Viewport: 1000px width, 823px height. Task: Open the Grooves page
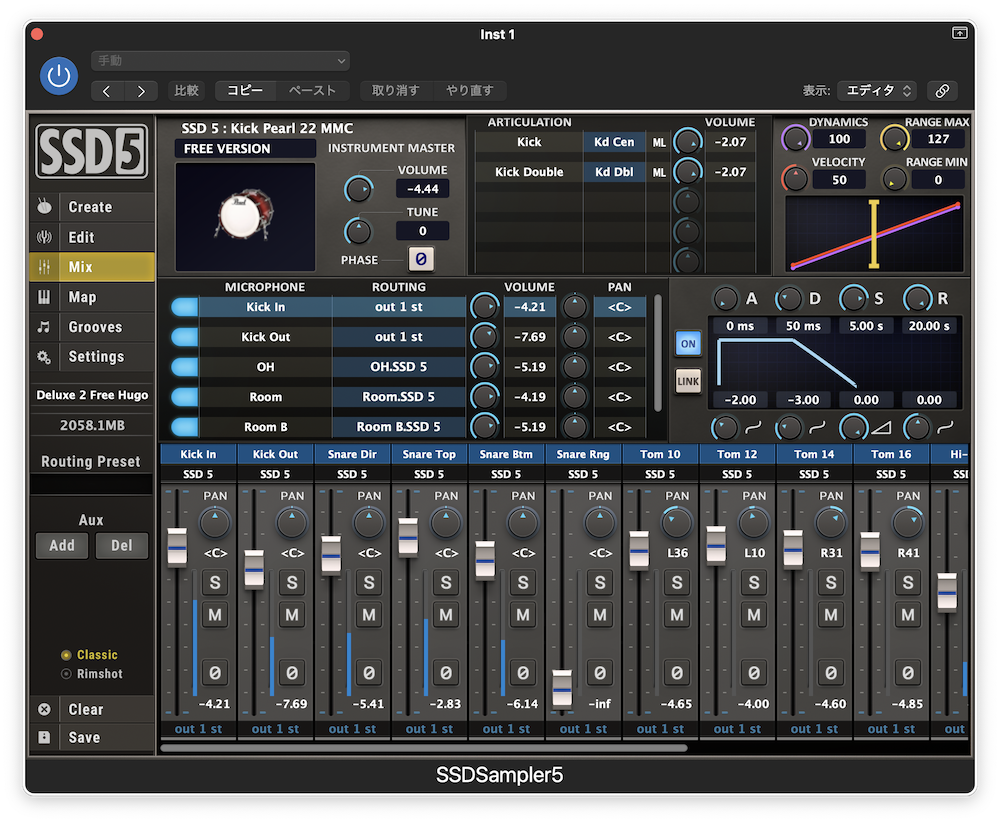pos(92,327)
